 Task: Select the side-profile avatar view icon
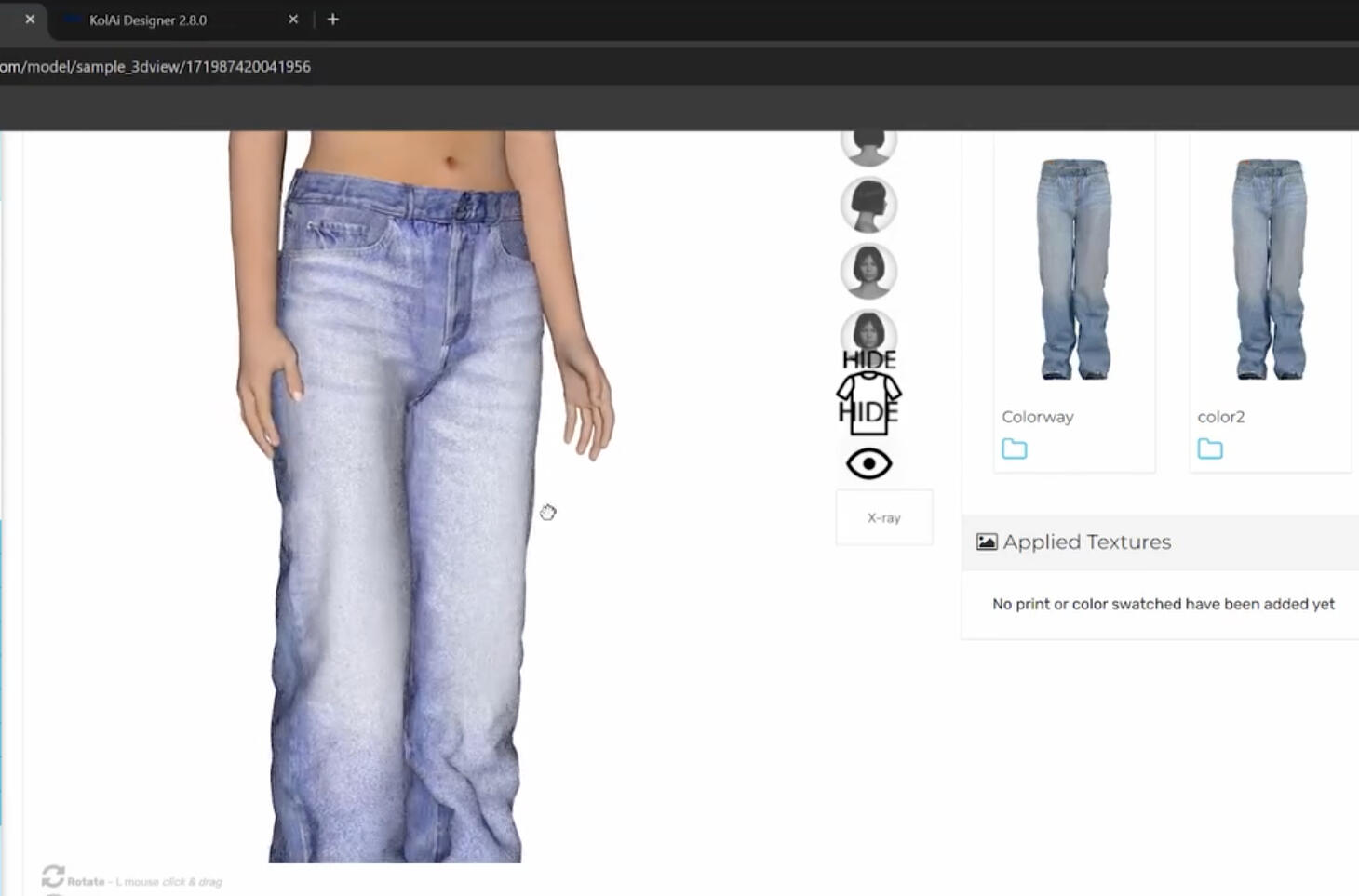click(x=868, y=205)
